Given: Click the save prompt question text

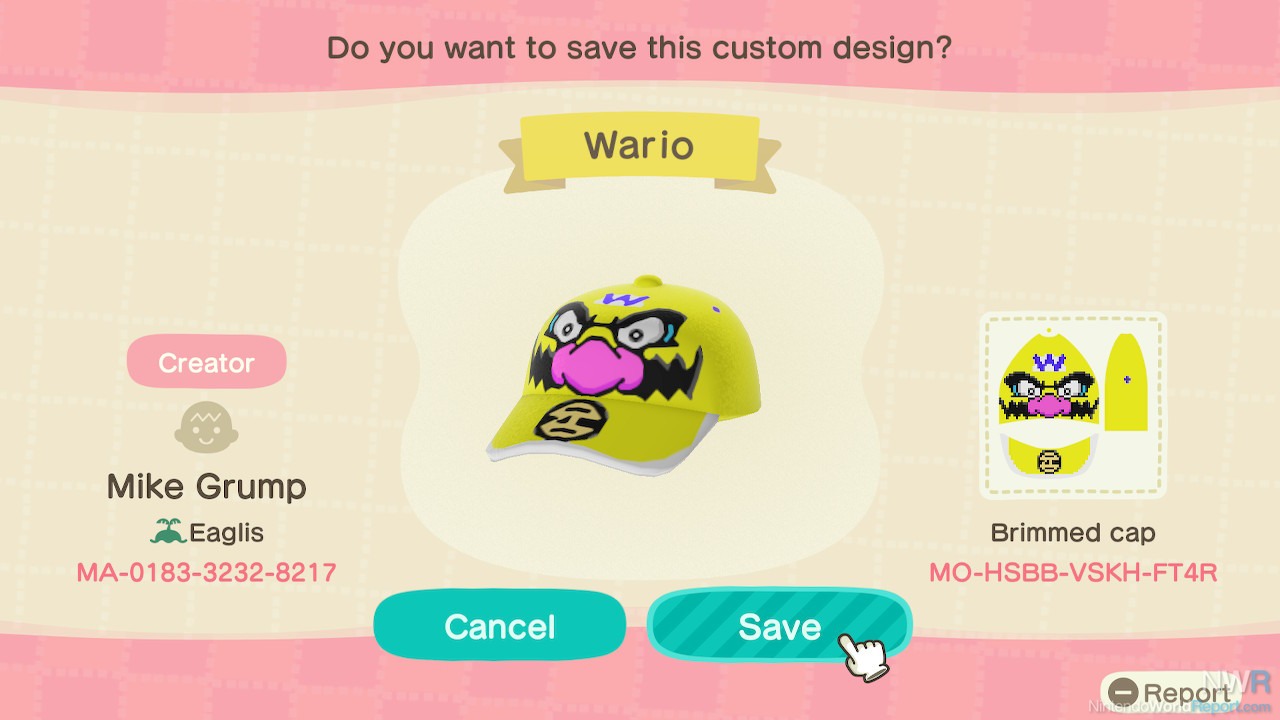Looking at the screenshot, I should (x=639, y=47).
